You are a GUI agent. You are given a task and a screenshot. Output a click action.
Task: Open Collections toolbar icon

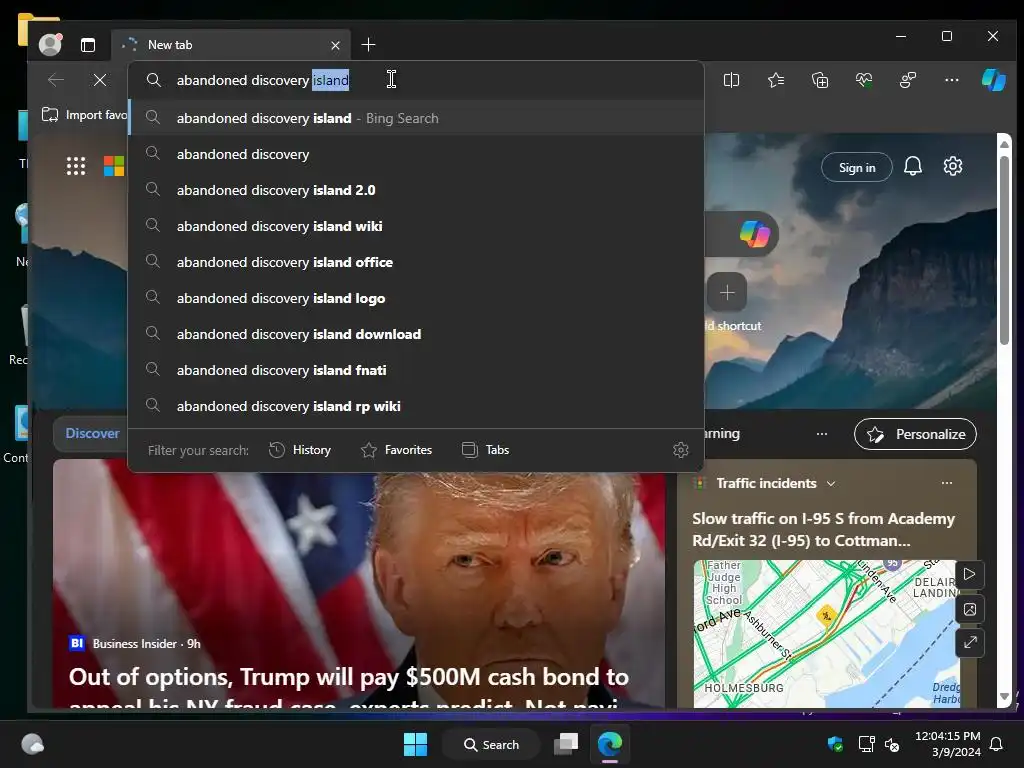pyautogui.click(x=820, y=80)
